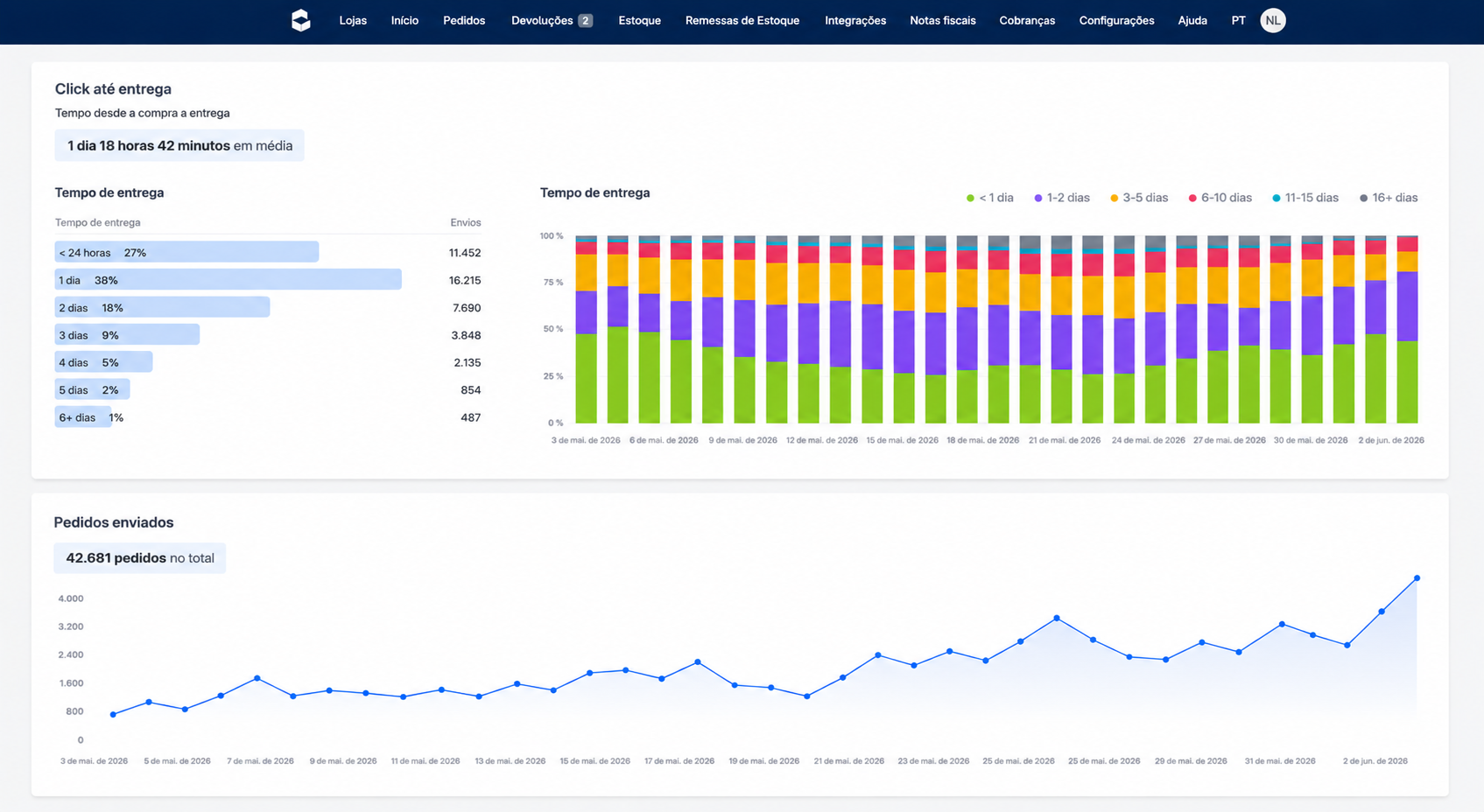Viewport: 1484px width, 812px height.
Task: Click the '1 dia 18 horas 42 minutos' average badge
Action: coord(179,145)
